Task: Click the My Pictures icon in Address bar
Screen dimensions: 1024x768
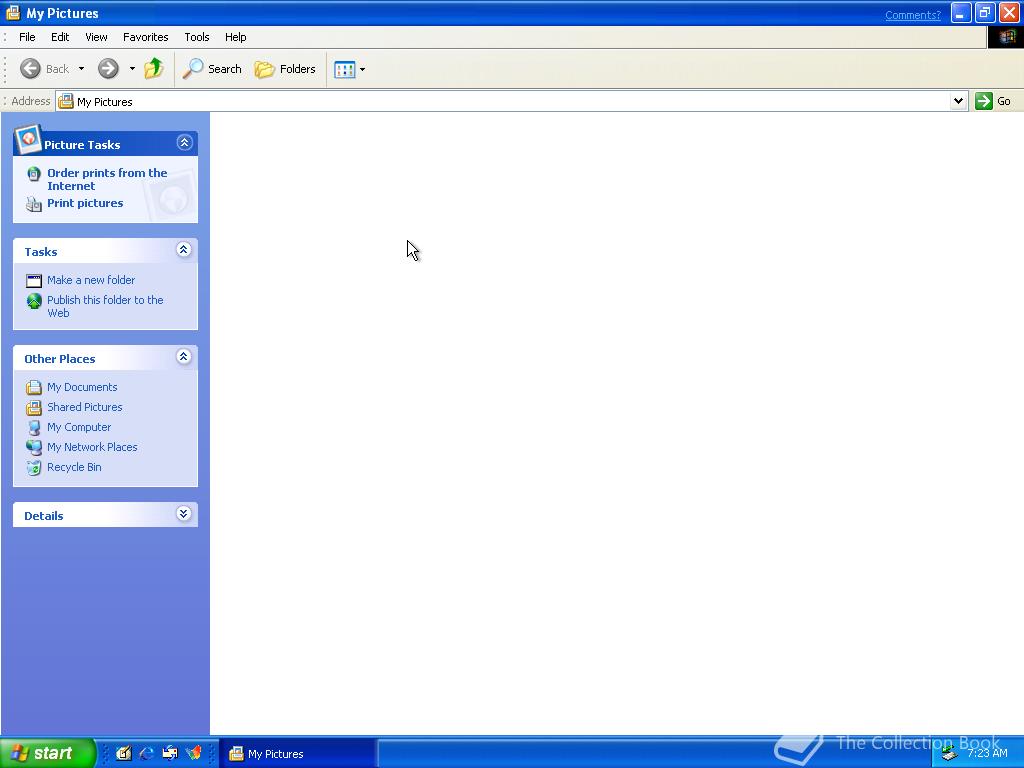Action: 66,101
